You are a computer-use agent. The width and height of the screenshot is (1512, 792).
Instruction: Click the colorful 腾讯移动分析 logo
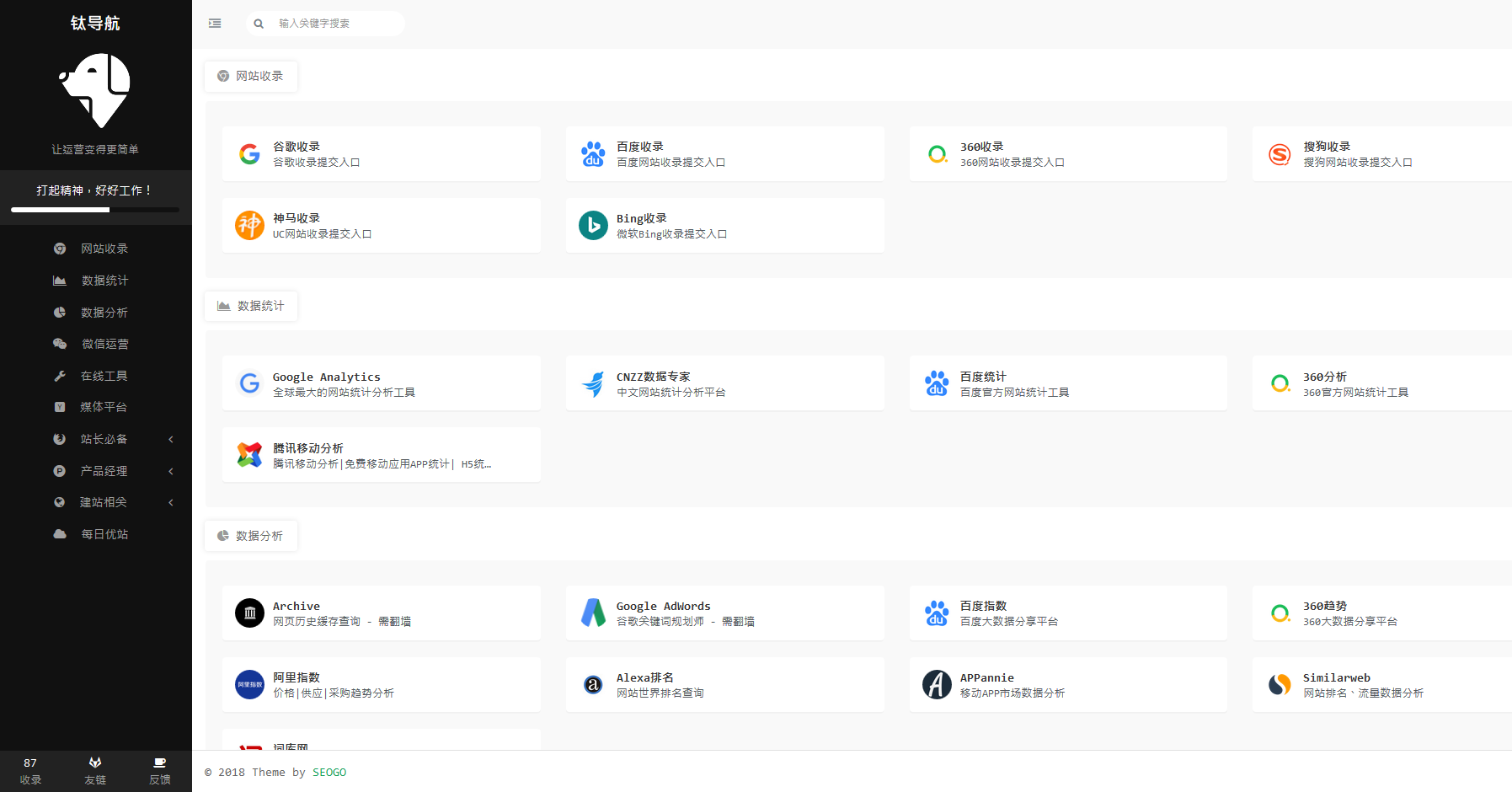249,455
